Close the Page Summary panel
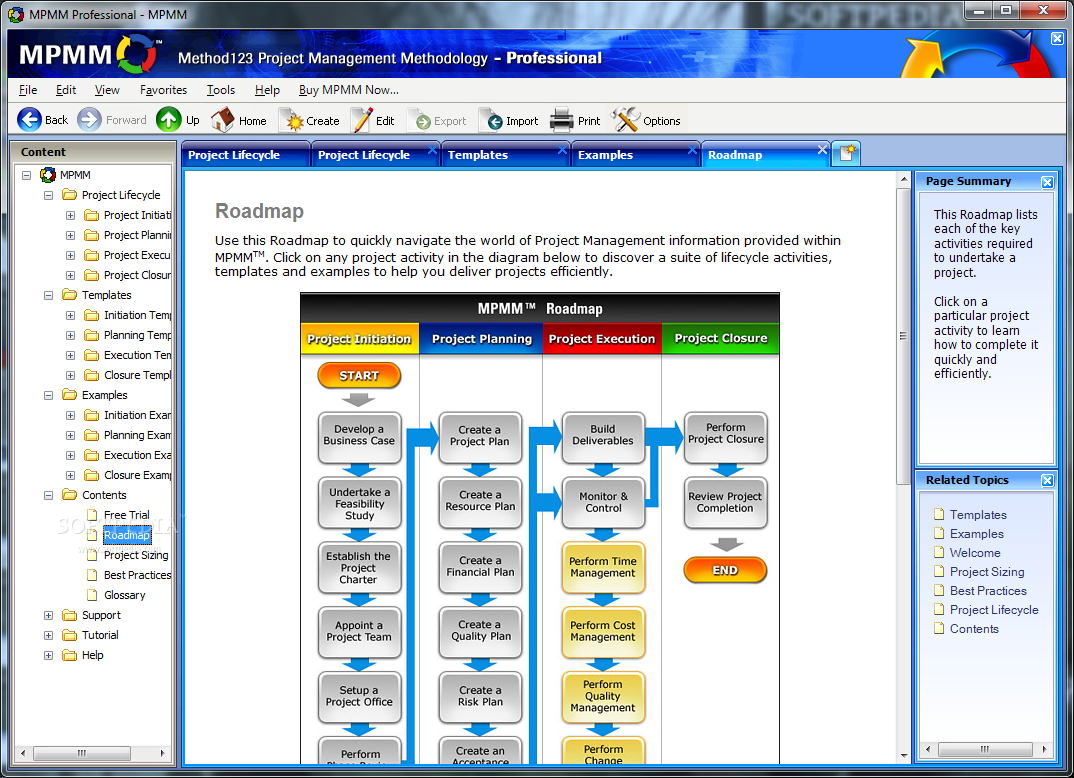 1047,182
